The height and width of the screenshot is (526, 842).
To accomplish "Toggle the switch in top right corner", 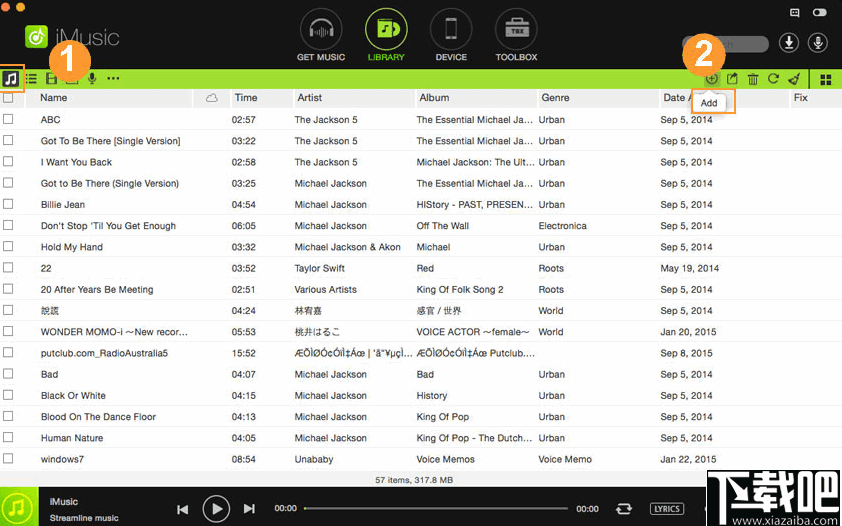I will 819,12.
